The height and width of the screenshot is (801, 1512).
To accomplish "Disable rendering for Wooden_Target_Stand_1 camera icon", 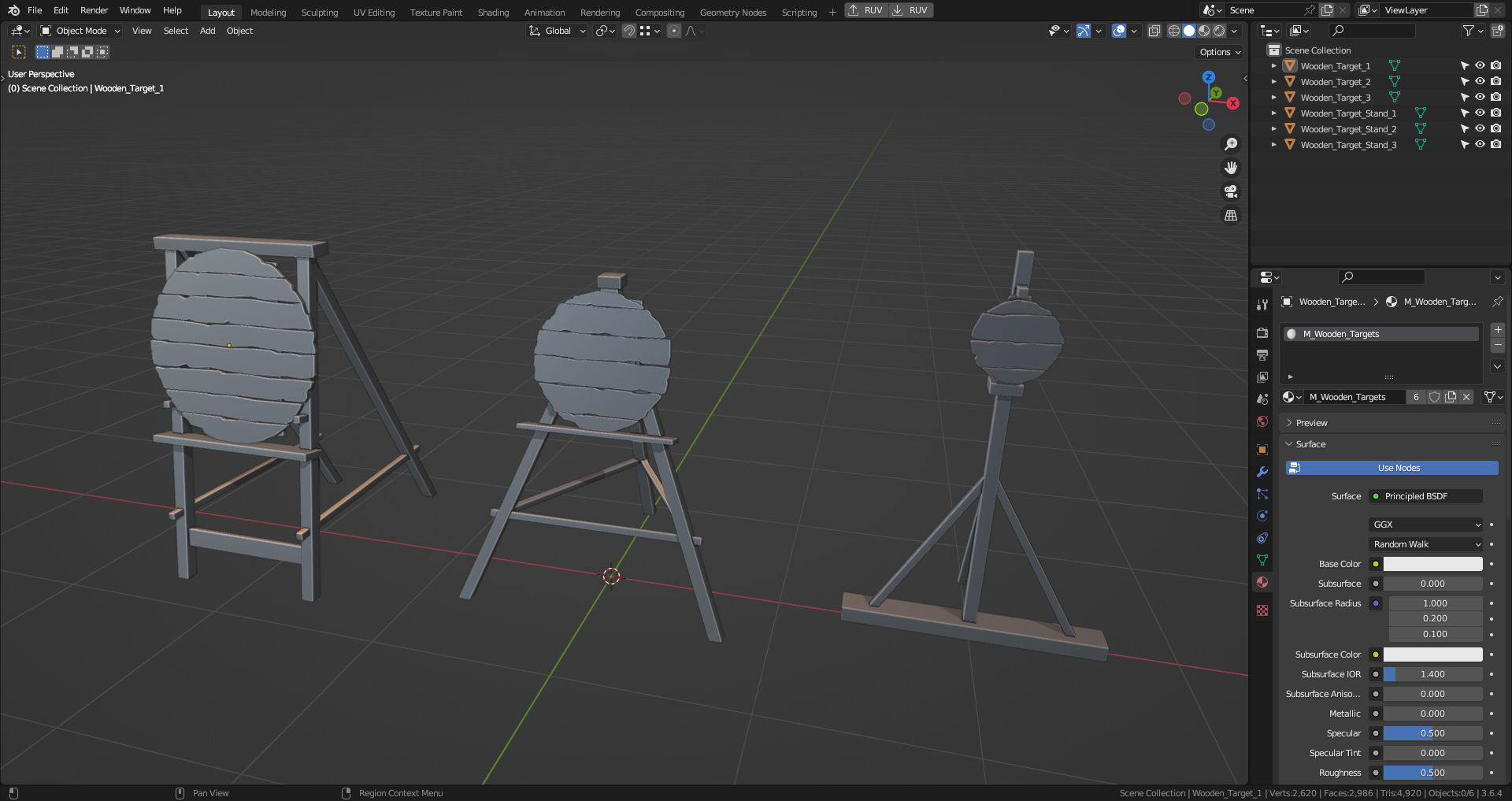I will 1495,113.
